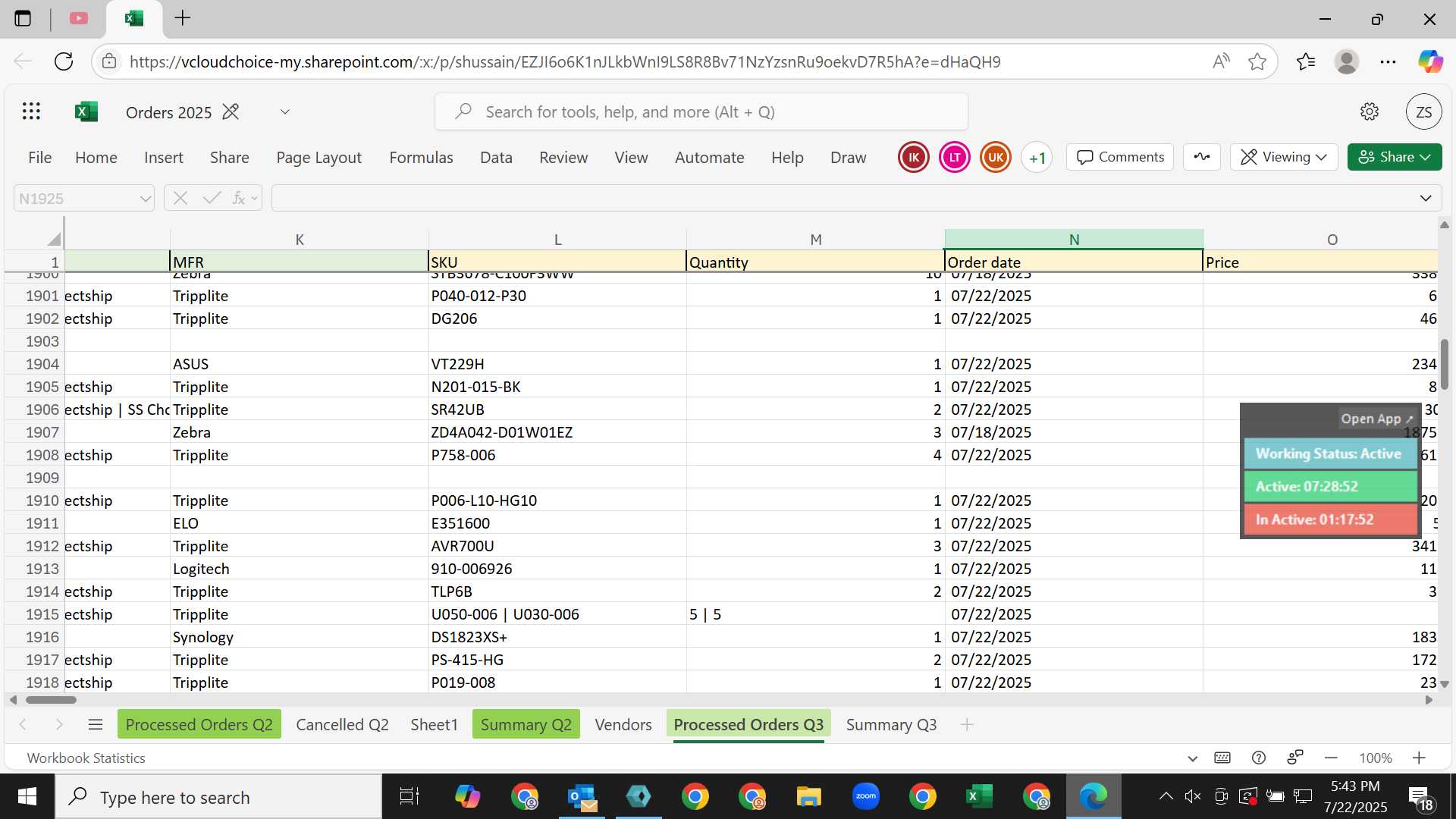Screen dimensions: 1456x819
Task: Click the vertical scrollbar thumb
Action: pyautogui.click(x=1444, y=364)
